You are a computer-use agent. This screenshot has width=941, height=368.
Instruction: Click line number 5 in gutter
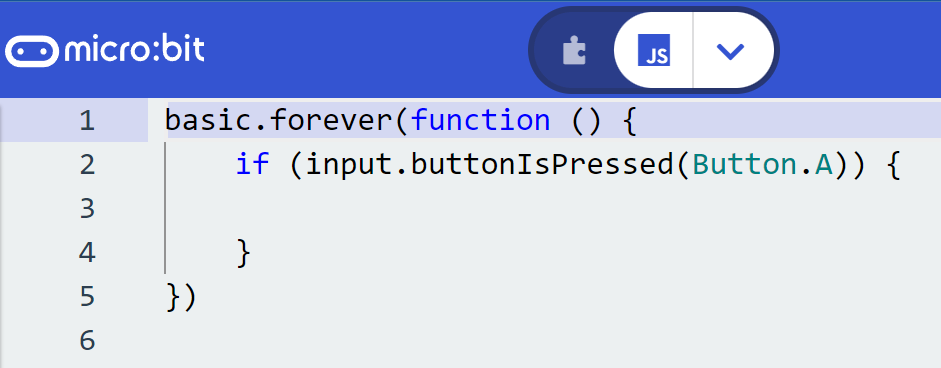tap(87, 297)
